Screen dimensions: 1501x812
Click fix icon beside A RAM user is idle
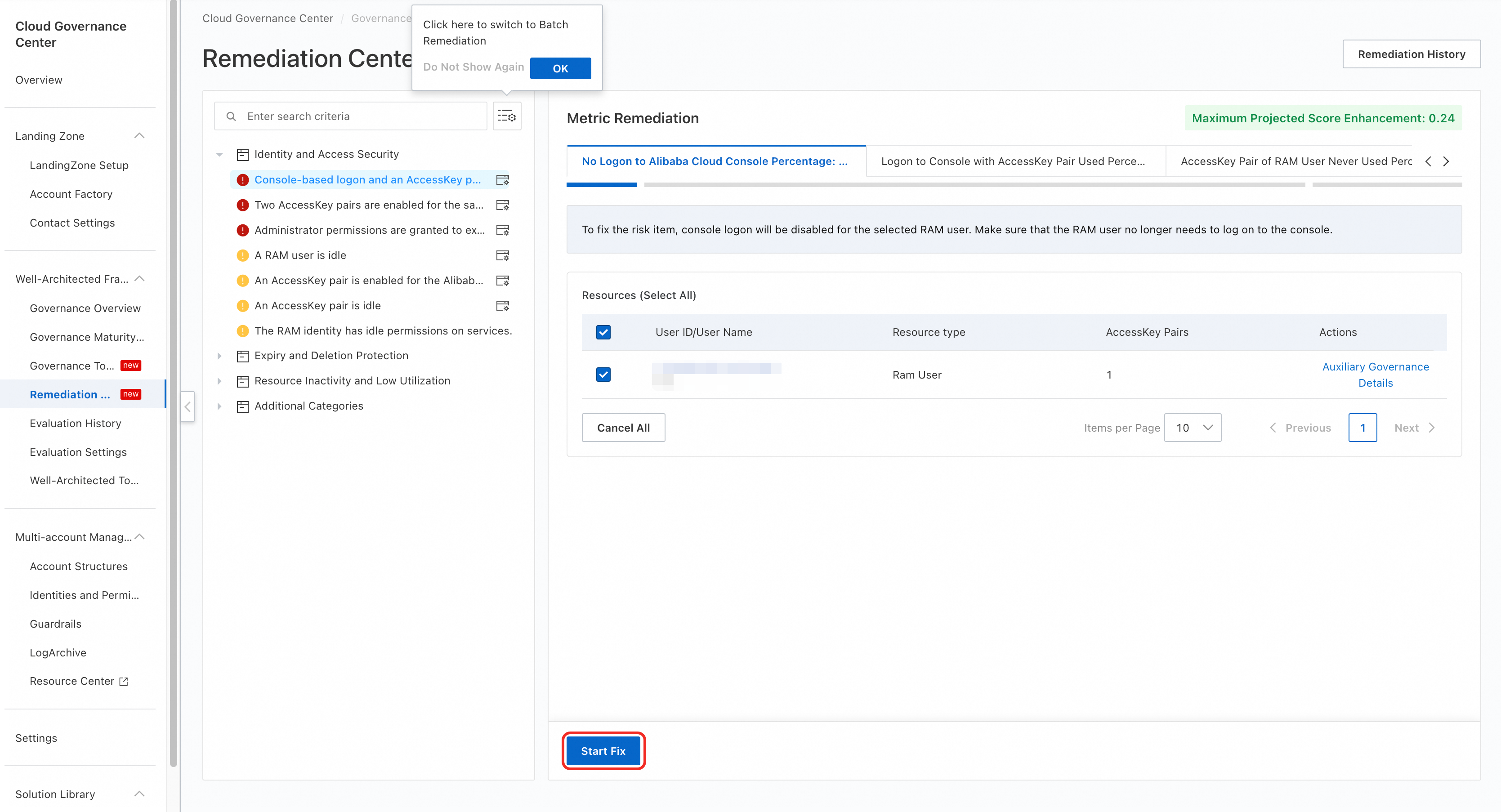502,256
